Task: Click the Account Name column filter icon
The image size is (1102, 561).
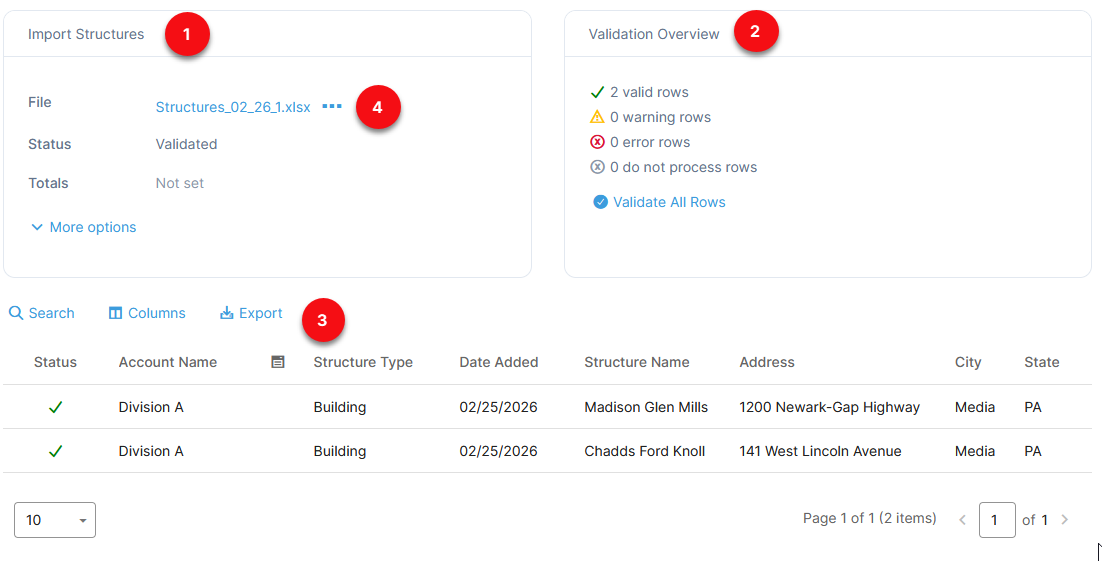Action: (278, 362)
